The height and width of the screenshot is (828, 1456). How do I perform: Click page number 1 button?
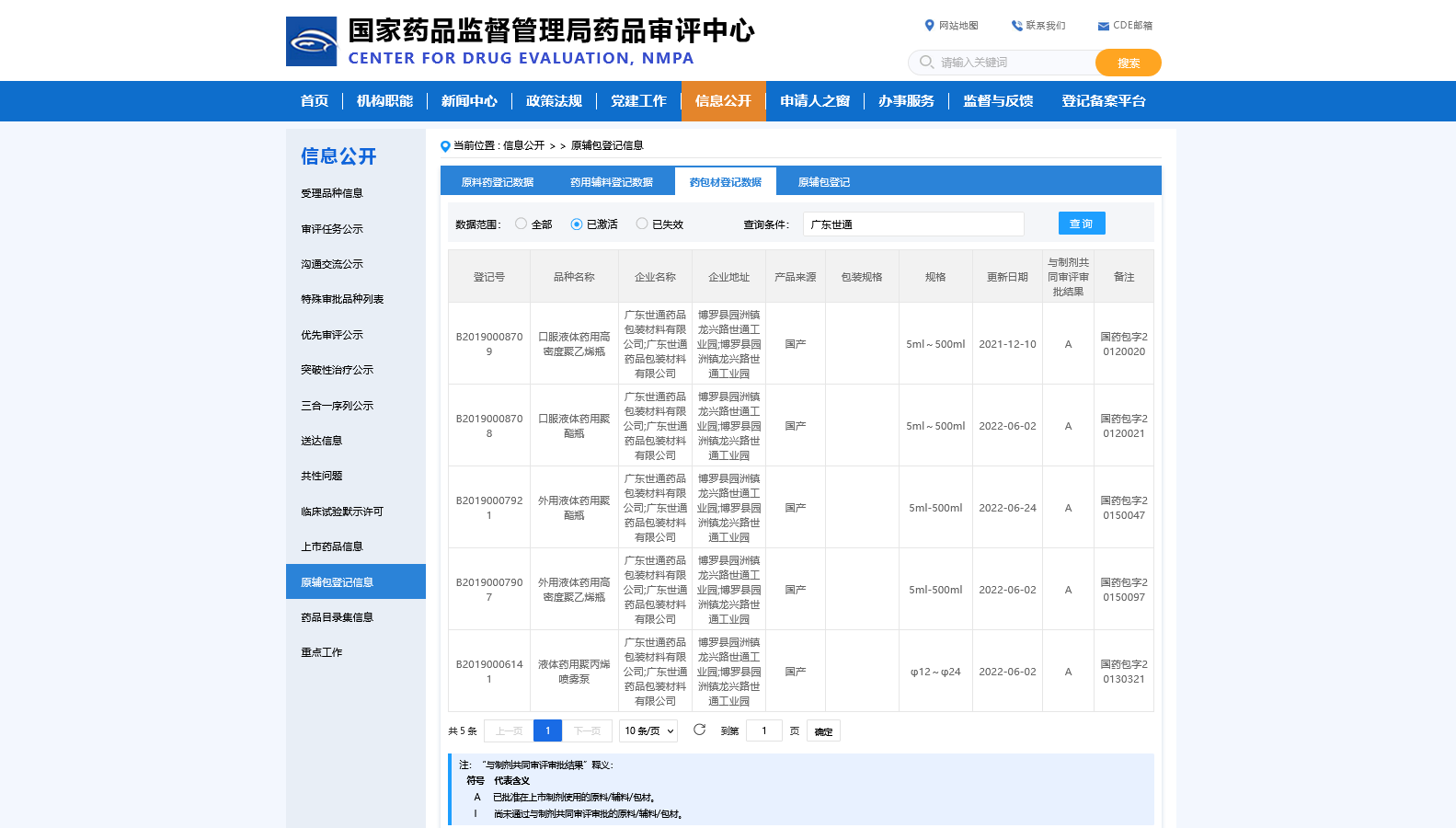[x=547, y=730]
